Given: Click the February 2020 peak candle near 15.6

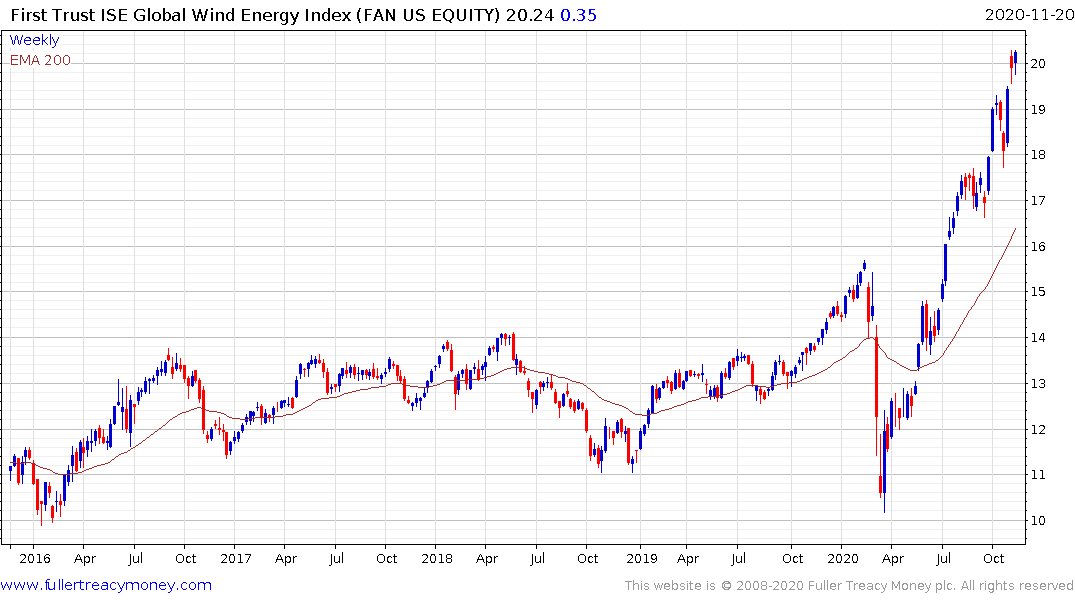Looking at the screenshot, I should pos(865,265).
